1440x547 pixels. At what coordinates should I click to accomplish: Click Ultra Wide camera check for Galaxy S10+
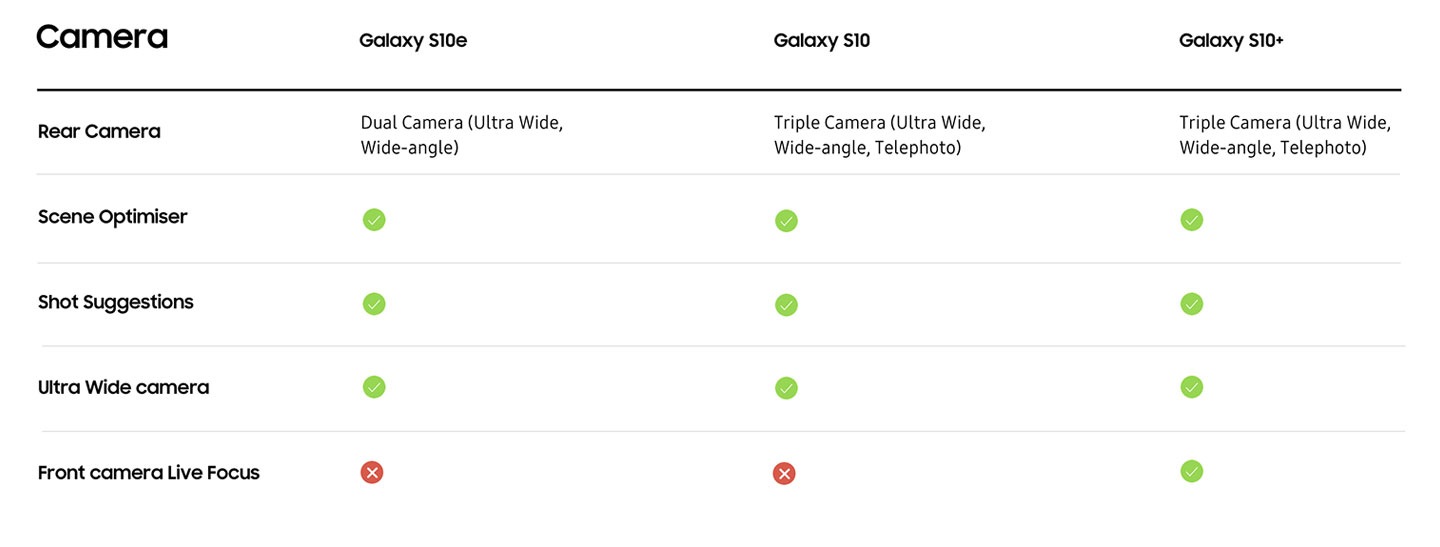[x=1191, y=387]
